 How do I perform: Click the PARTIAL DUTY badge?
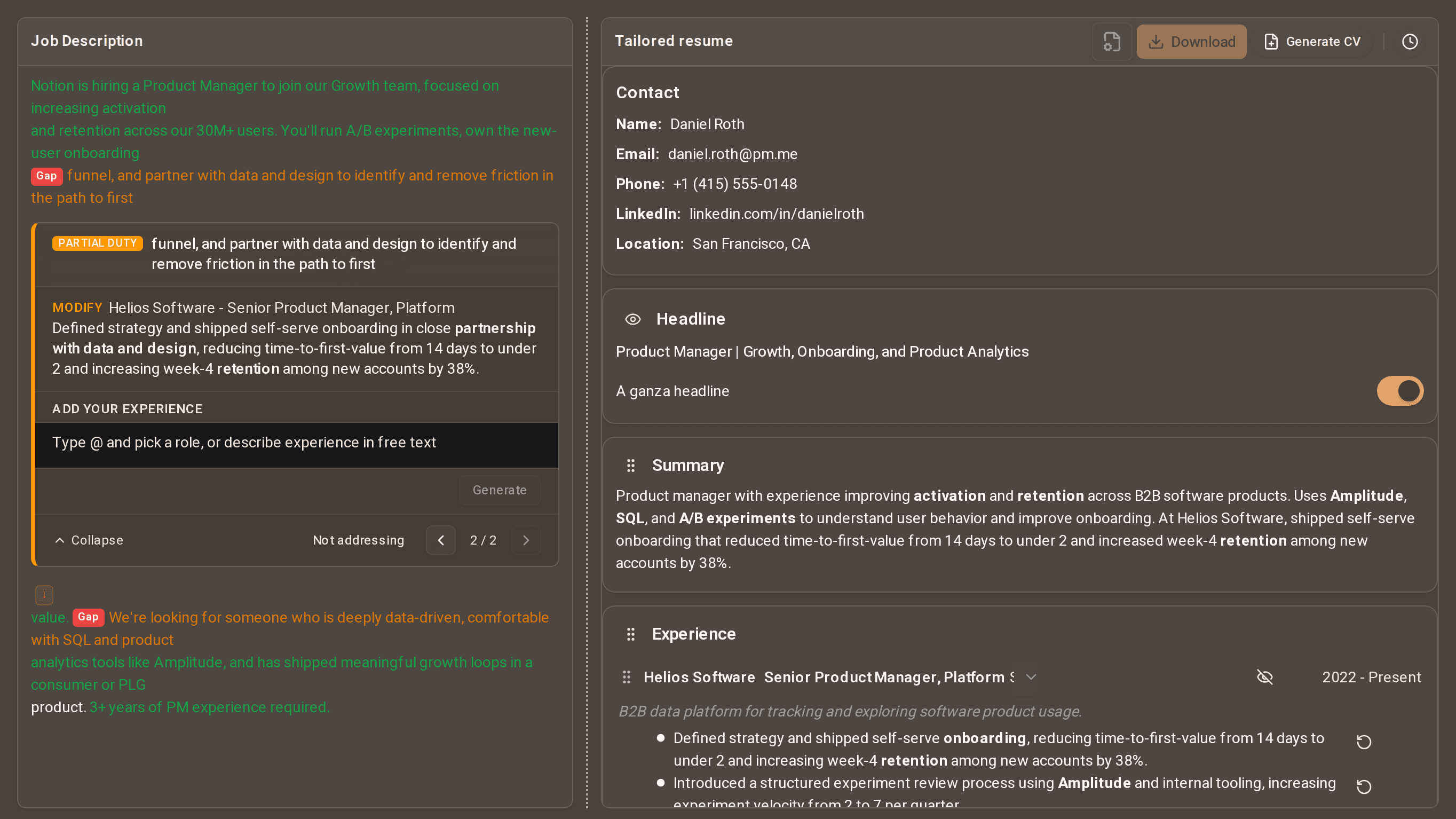(x=97, y=243)
